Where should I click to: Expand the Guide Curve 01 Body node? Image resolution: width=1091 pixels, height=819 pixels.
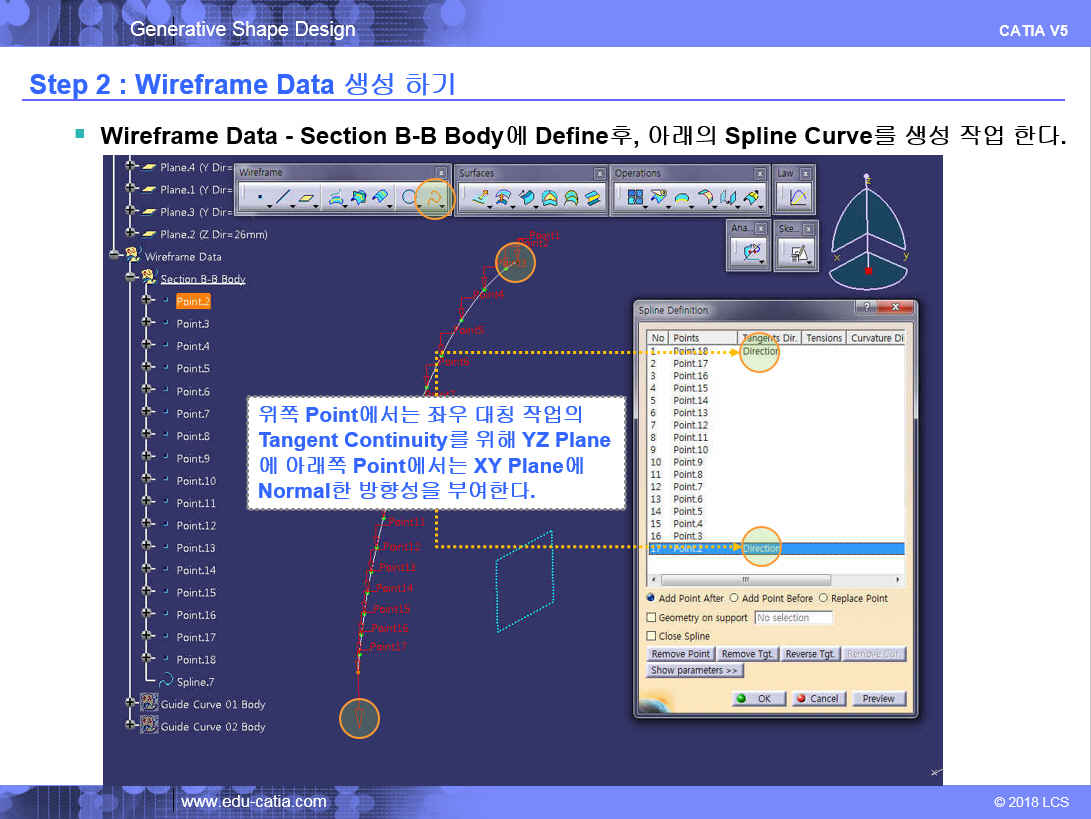click(131, 704)
